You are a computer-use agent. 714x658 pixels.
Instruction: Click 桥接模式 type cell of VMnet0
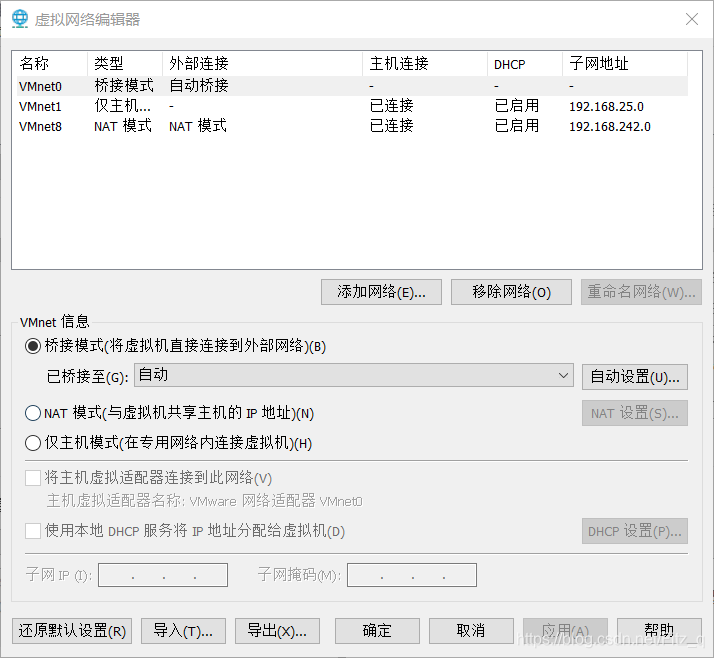point(124,86)
